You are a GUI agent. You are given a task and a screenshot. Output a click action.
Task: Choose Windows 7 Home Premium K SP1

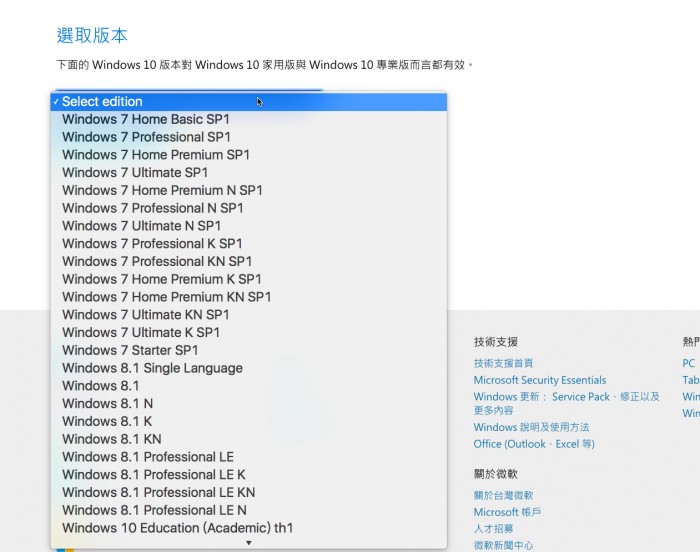[x=249, y=279]
